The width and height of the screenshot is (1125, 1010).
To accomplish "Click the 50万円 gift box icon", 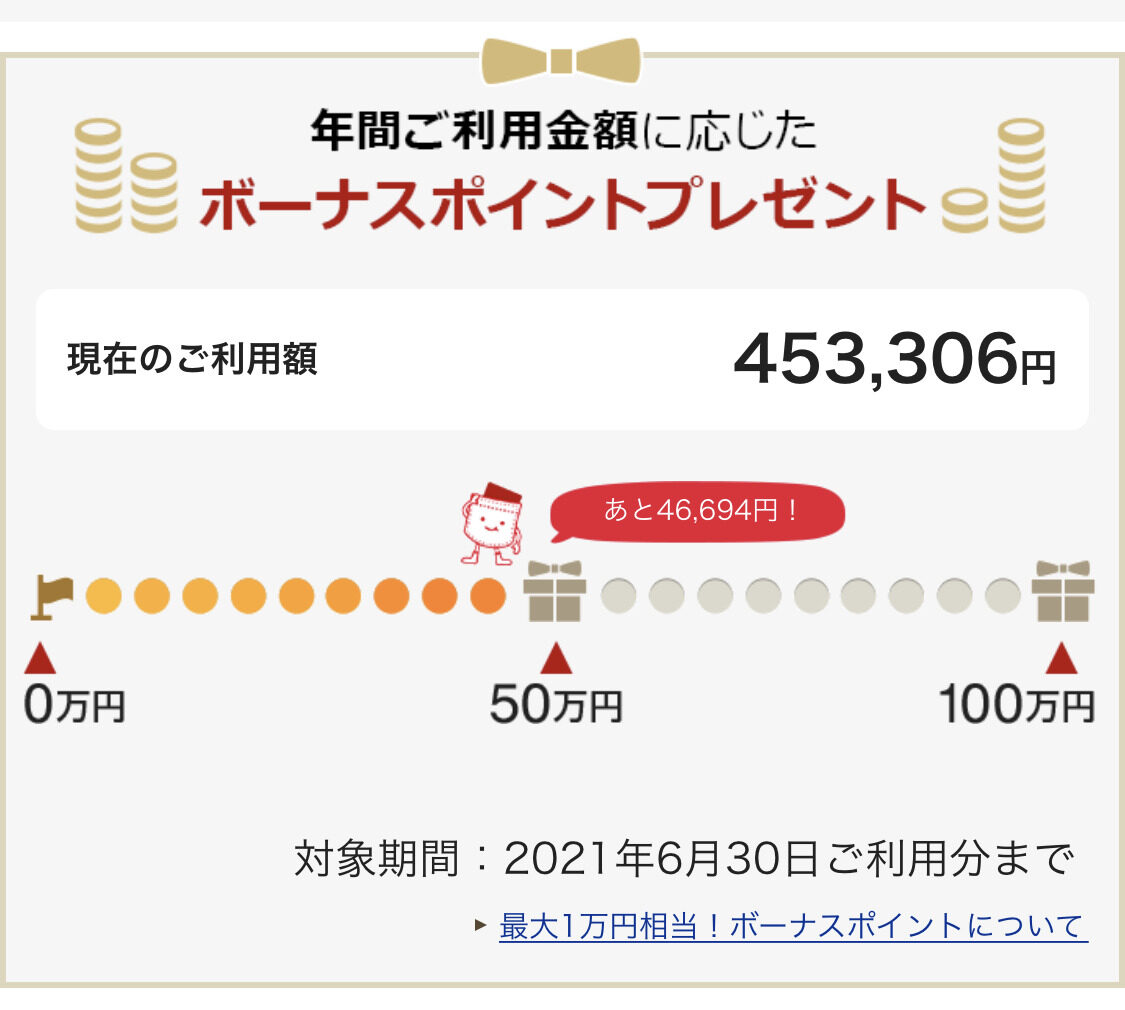I will click(555, 592).
